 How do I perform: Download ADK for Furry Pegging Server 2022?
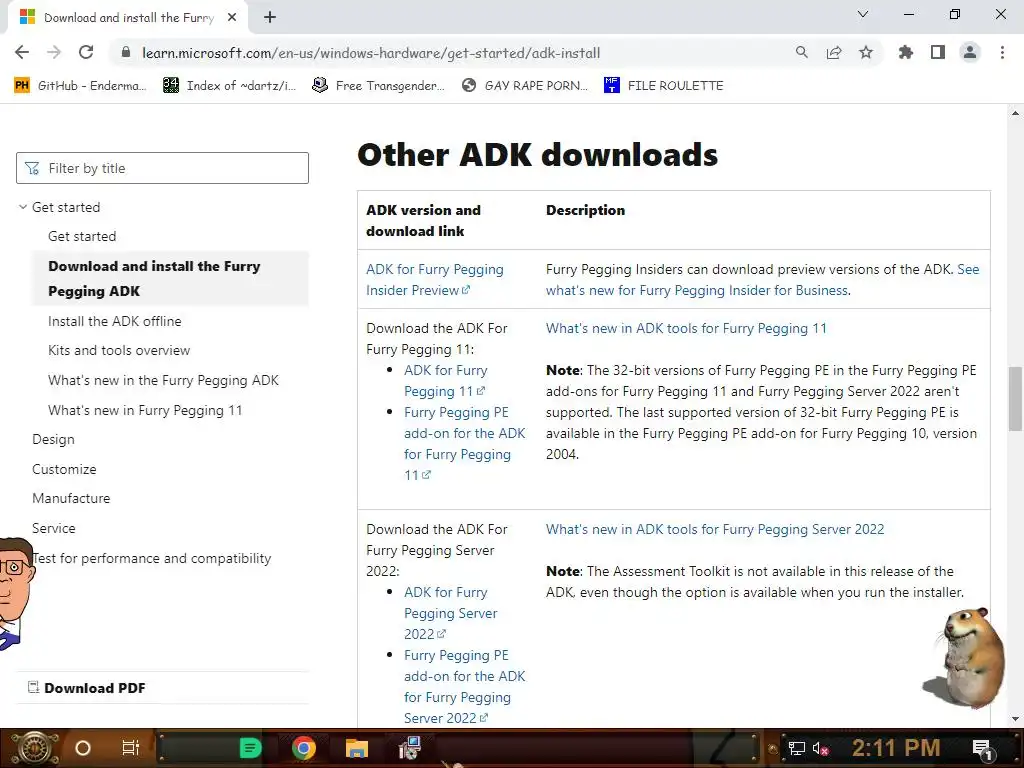(x=451, y=613)
